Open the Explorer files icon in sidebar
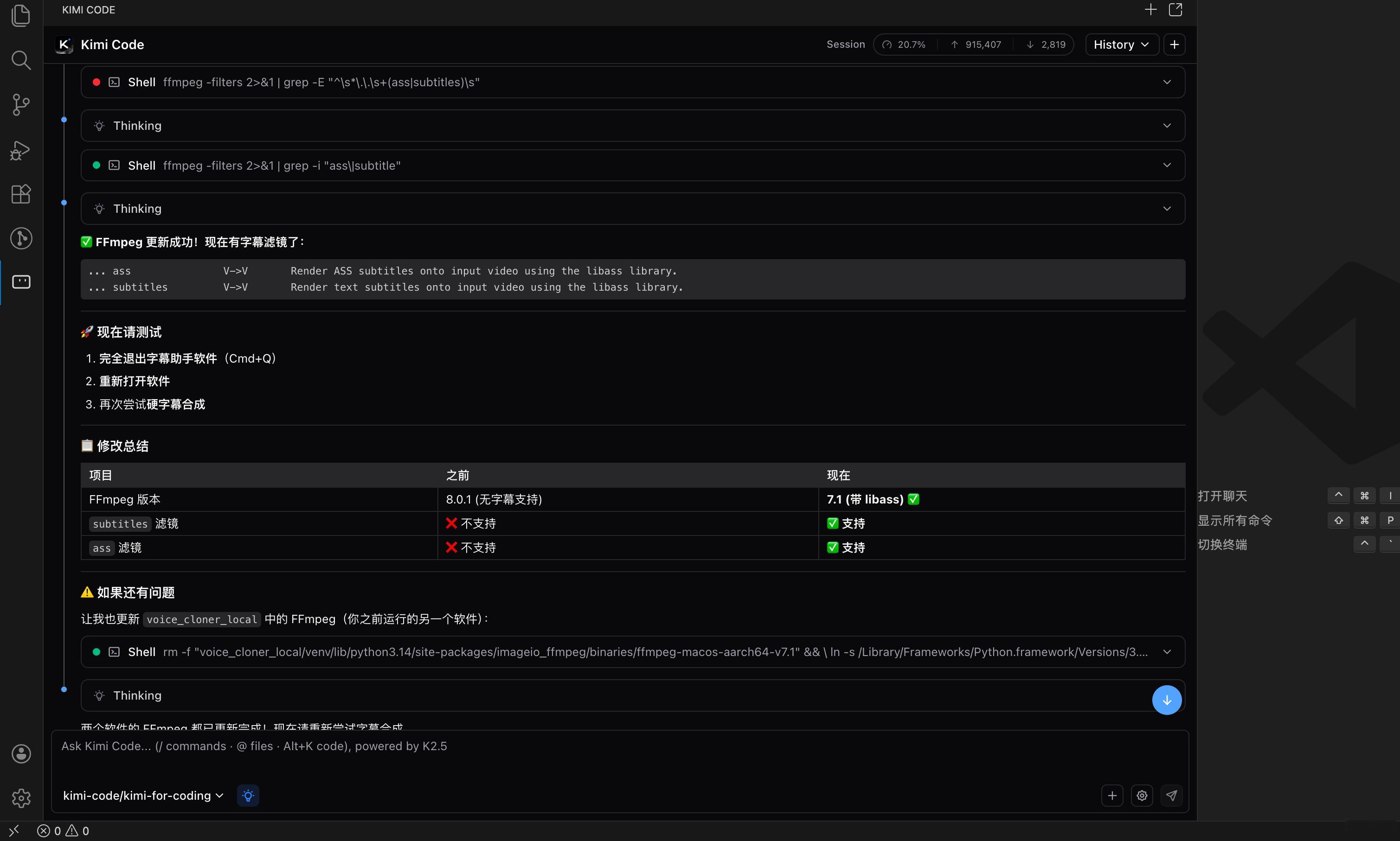Screen dimensions: 1400x841 pyautogui.click(x=21, y=15)
